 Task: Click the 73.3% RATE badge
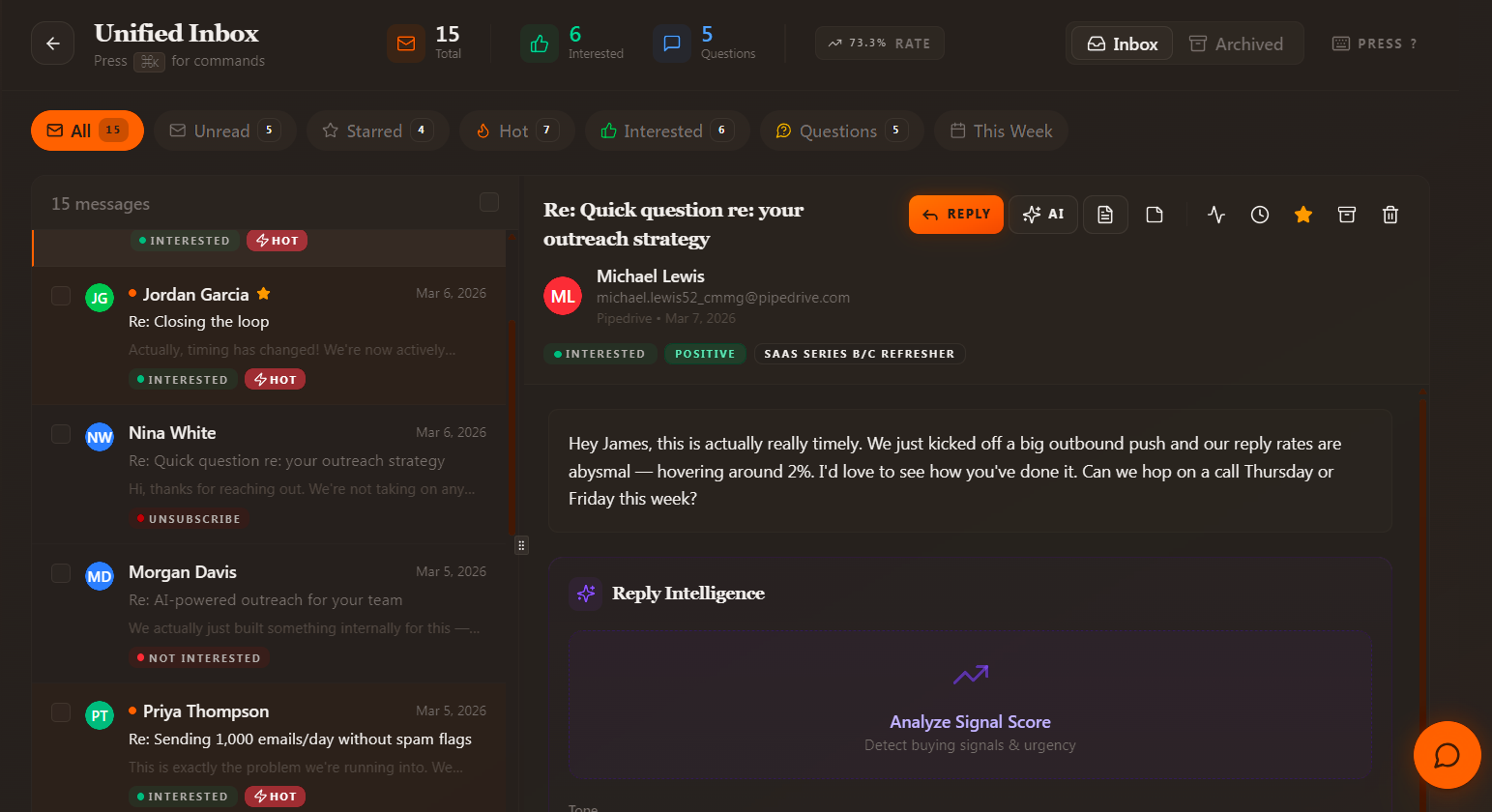pos(880,43)
